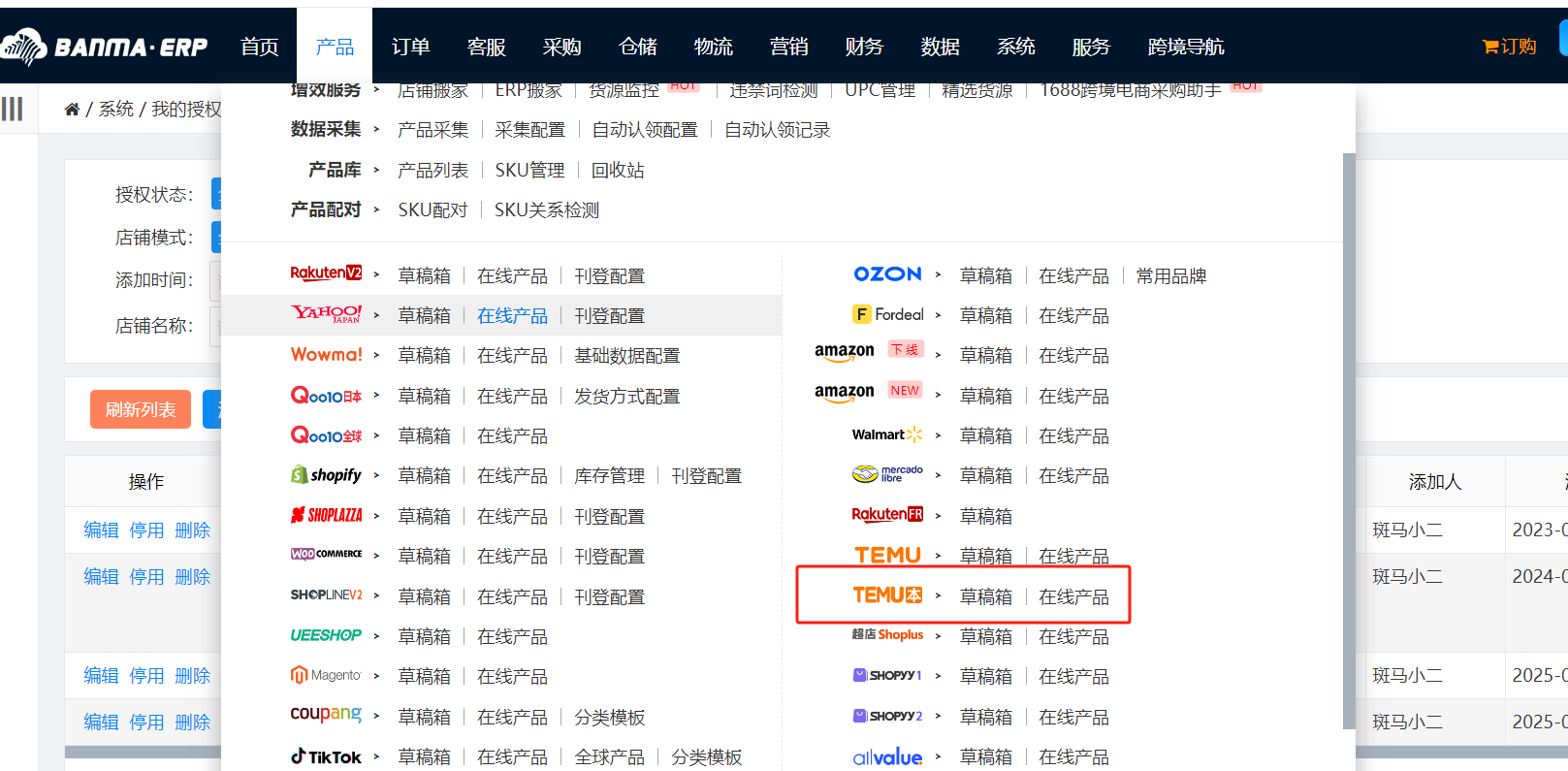Click the Shopline V2 logo

coord(327,594)
